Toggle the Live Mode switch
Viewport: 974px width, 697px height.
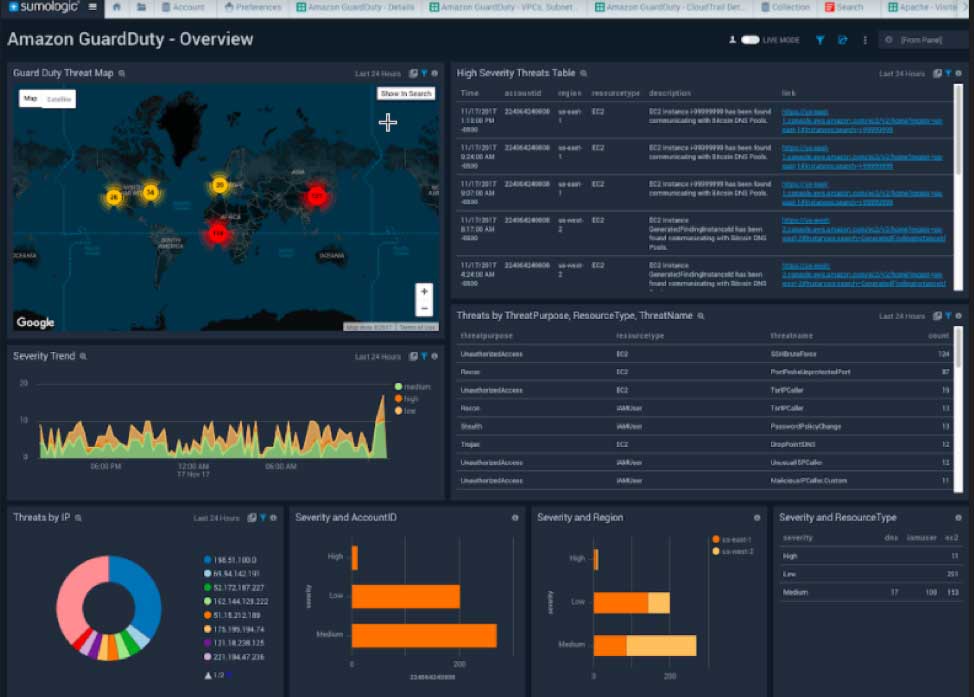point(750,40)
